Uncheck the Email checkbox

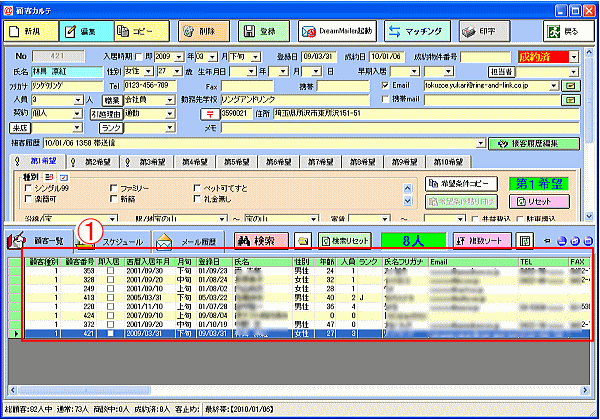385,85
